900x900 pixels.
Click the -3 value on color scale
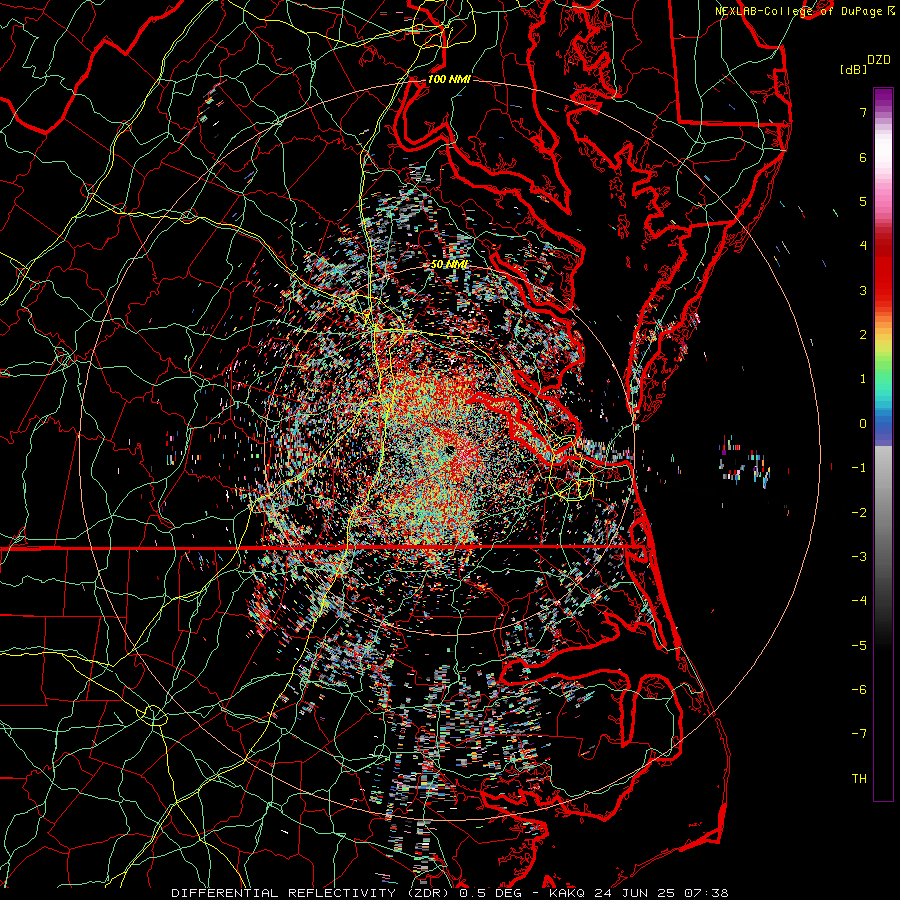[x=859, y=557]
